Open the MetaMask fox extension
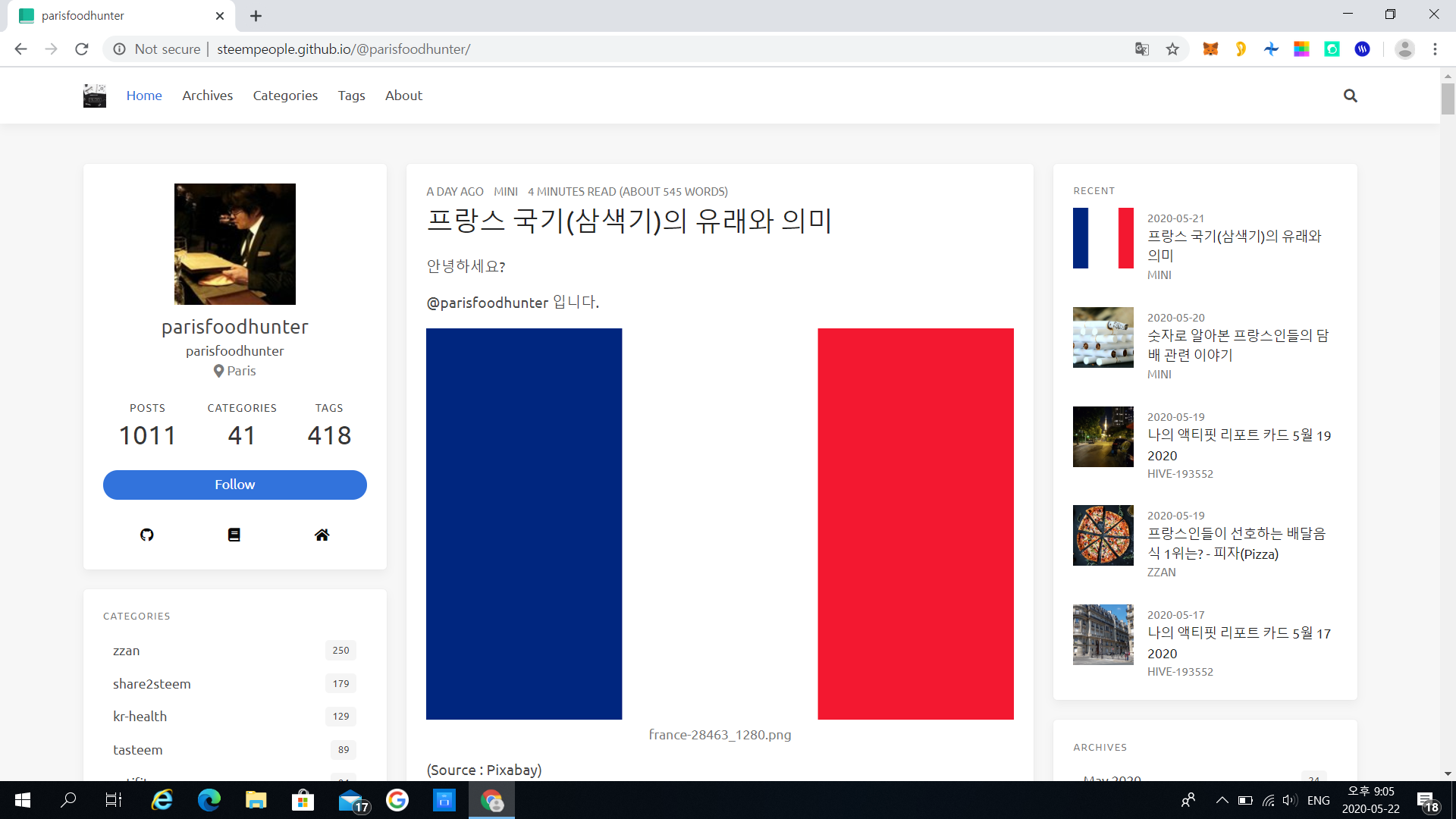1456x819 pixels. [1210, 49]
